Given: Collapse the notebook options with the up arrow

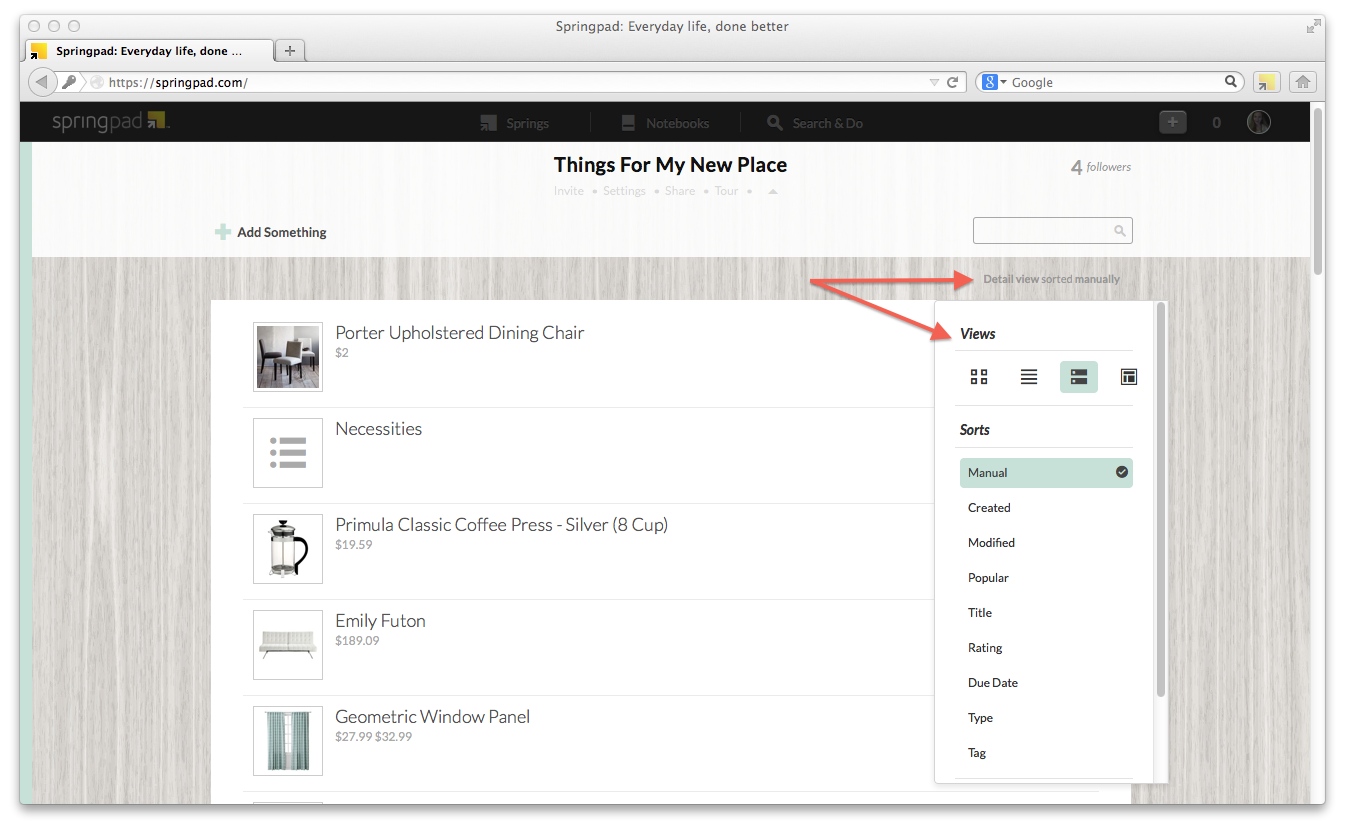Looking at the screenshot, I should pyautogui.click(x=771, y=190).
